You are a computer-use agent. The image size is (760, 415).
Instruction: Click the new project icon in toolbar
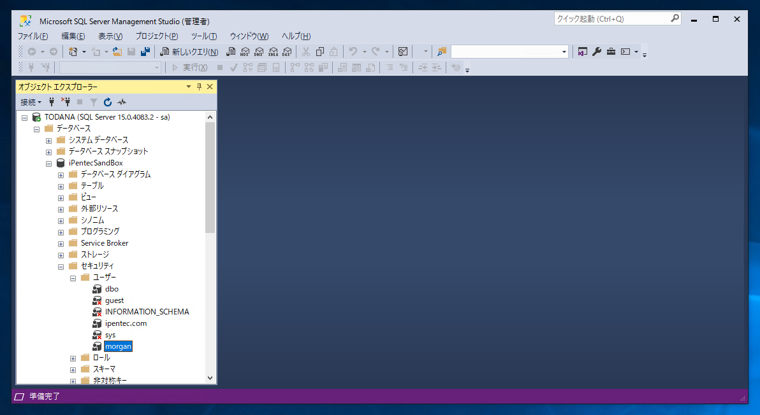[x=73, y=51]
